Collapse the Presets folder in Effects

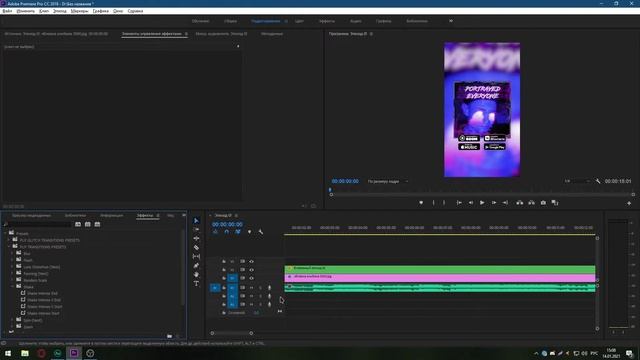(x=6, y=233)
